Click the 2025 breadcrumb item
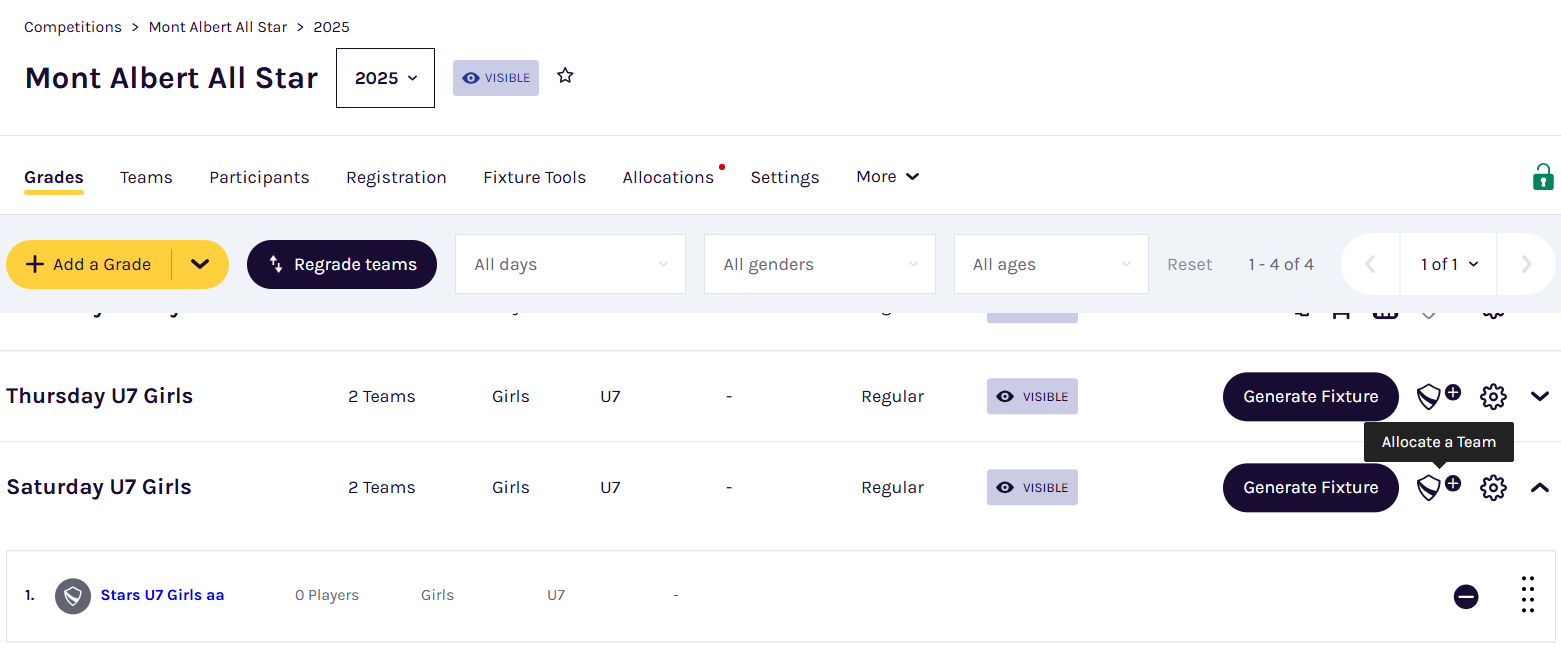Screen dimensions: 1561x650 [332, 27]
